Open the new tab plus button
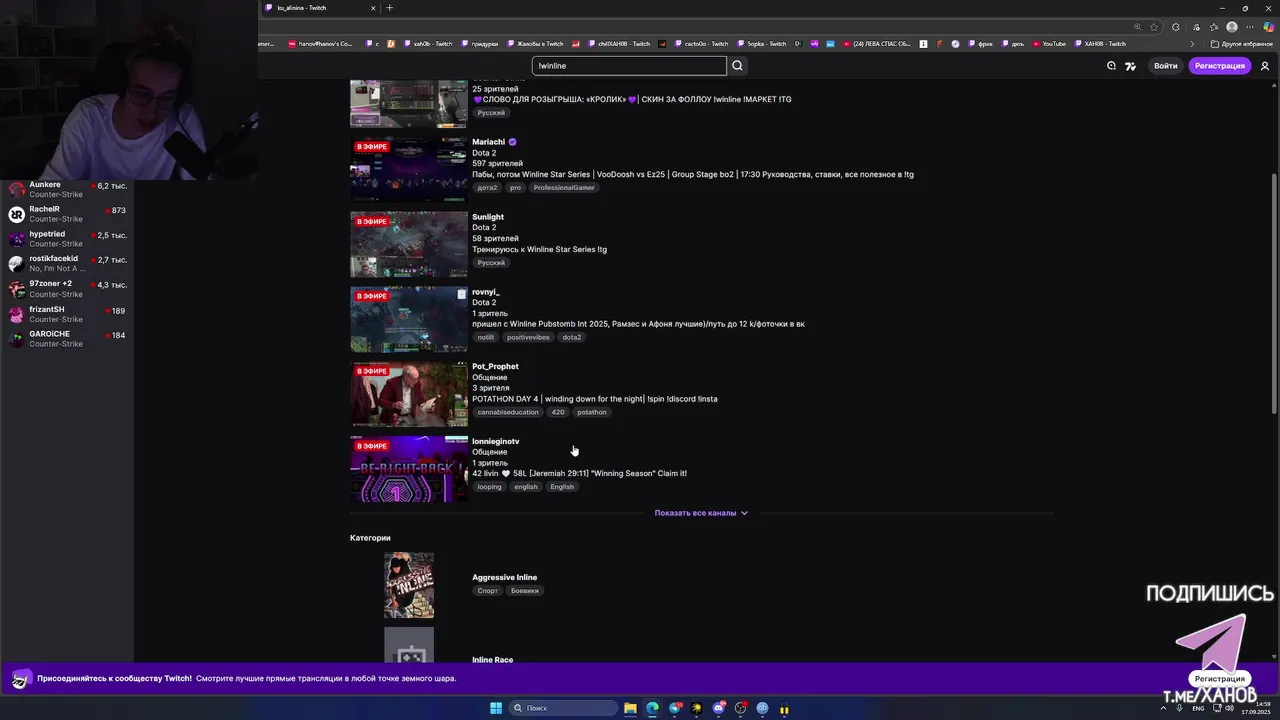The width and height of the screenshot is (1280, 720). (390, 8)
